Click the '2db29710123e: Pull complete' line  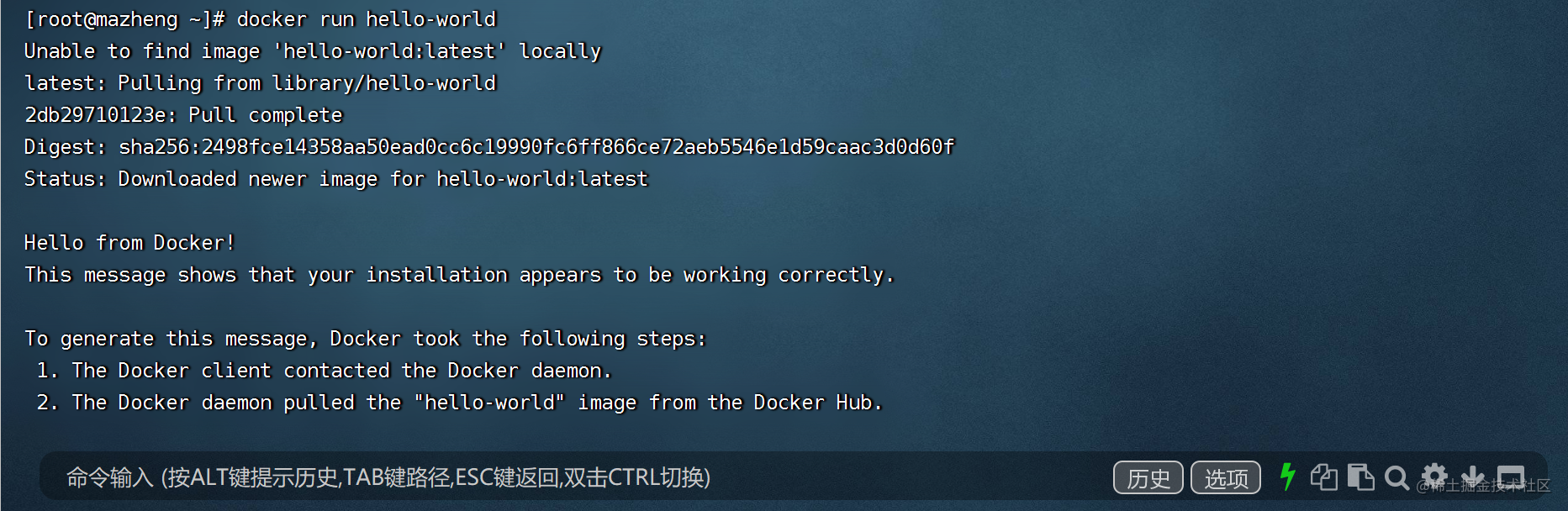tap(183, 115)
